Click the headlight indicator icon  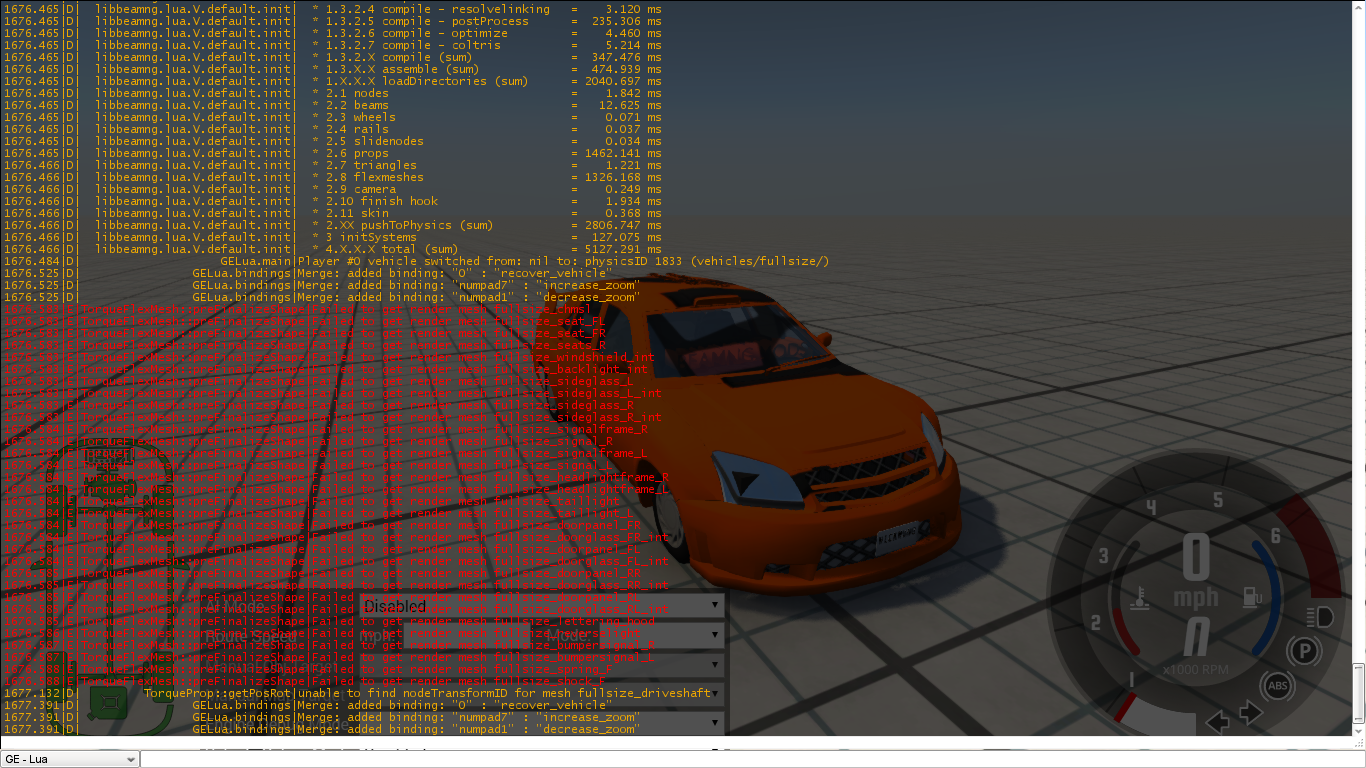[x=1320, y=617]
